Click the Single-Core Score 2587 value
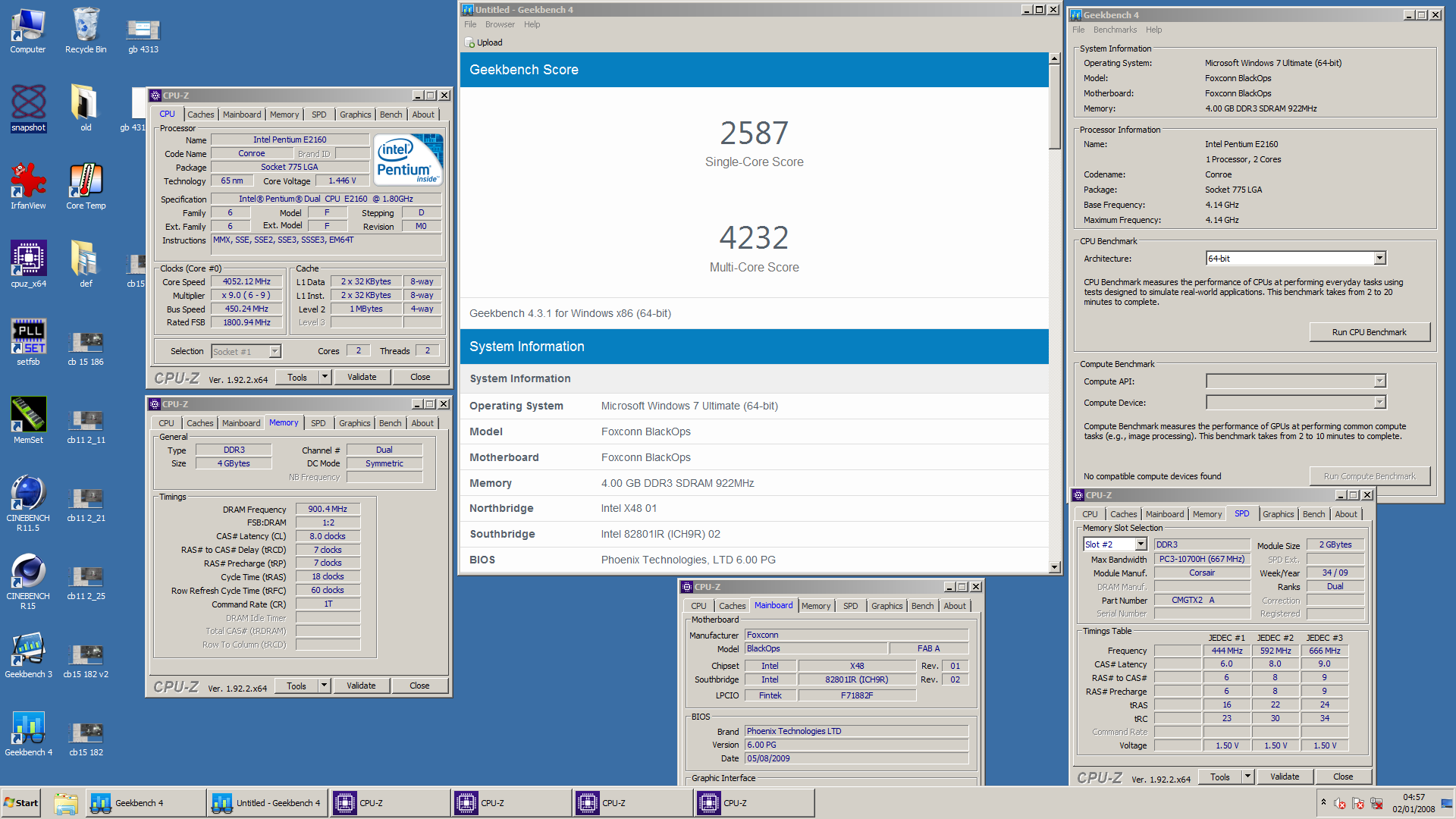This screenshot has height=819, width=1456. tap(754, 133)
